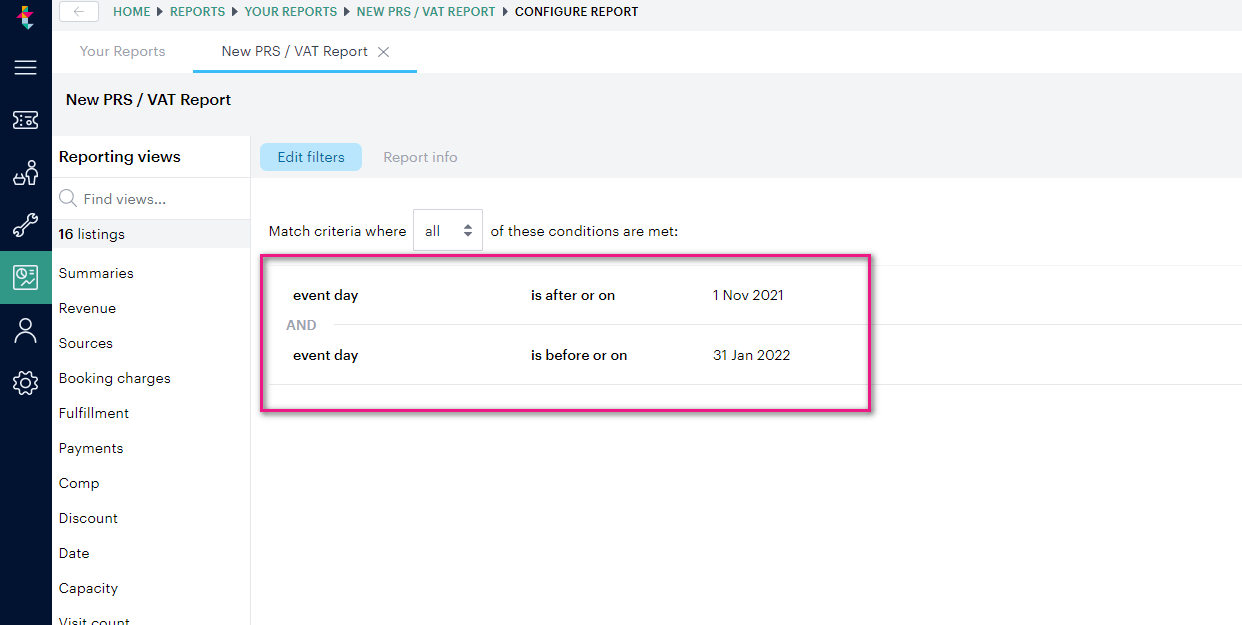Viewport: 1242px width, 625px height.
Task: Click the Edit filters button
Action: point(310,157)
